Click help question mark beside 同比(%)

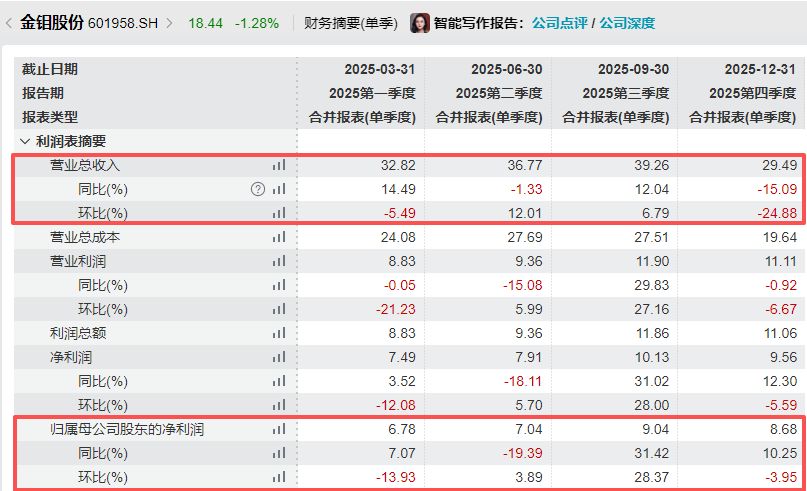258,189
